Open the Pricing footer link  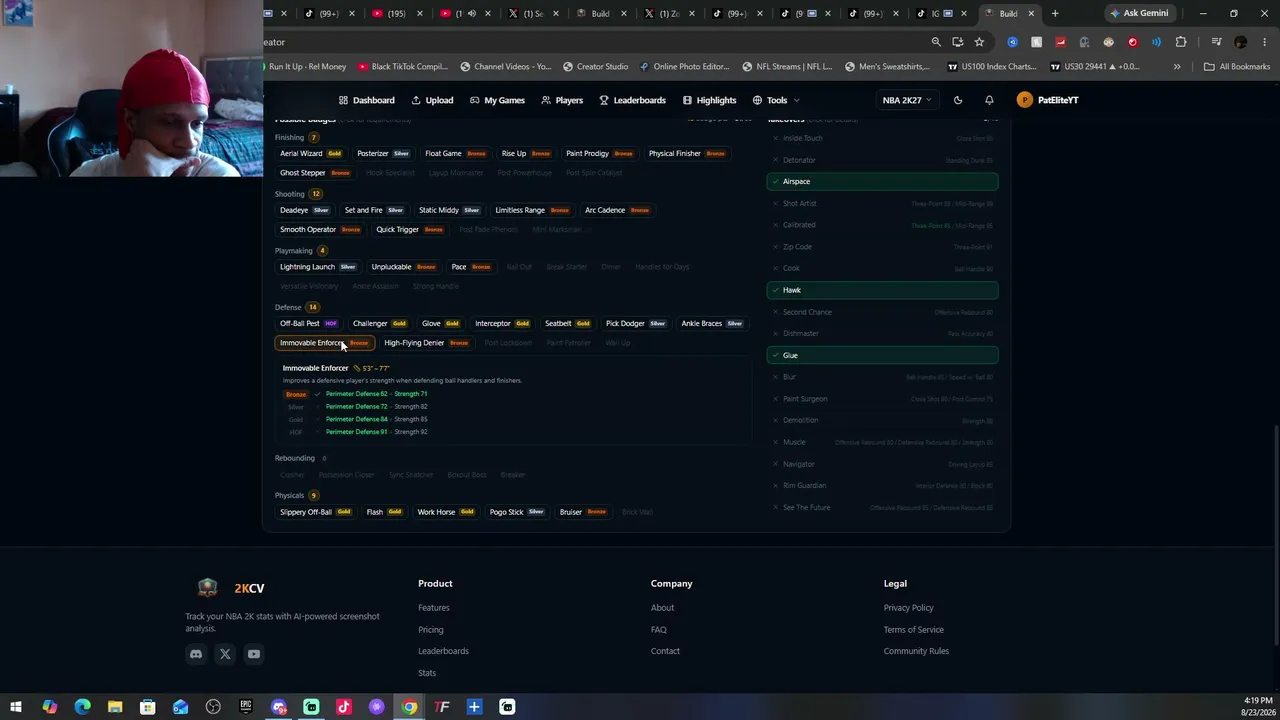coord(431,630)
